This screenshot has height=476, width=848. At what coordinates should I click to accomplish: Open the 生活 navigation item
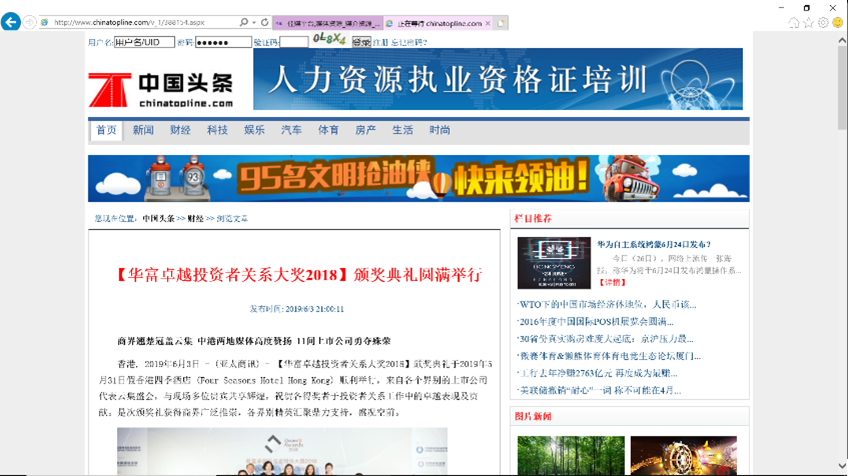click(x=402, y=130)
